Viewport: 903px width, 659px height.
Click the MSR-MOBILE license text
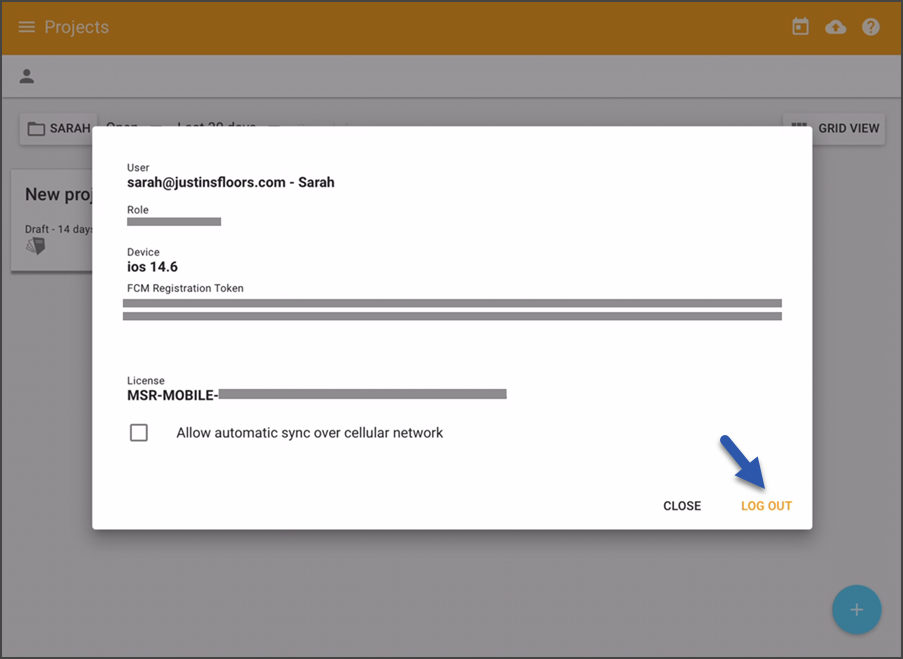click(172, 395)
